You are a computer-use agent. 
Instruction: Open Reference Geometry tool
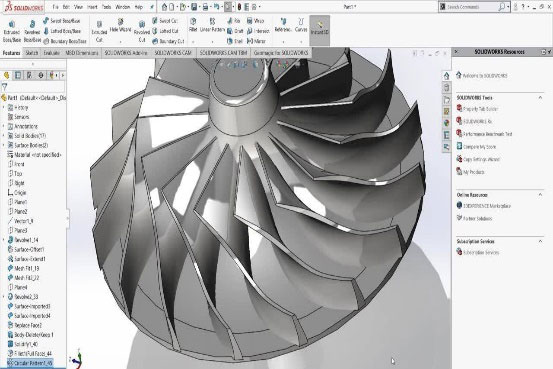[x=283, y=25]
